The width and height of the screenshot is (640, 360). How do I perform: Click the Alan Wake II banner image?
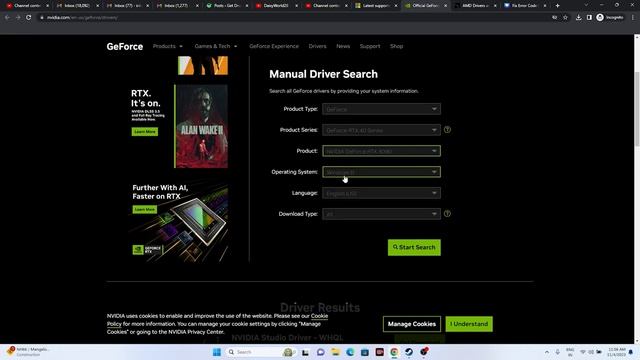pos(202,126)
